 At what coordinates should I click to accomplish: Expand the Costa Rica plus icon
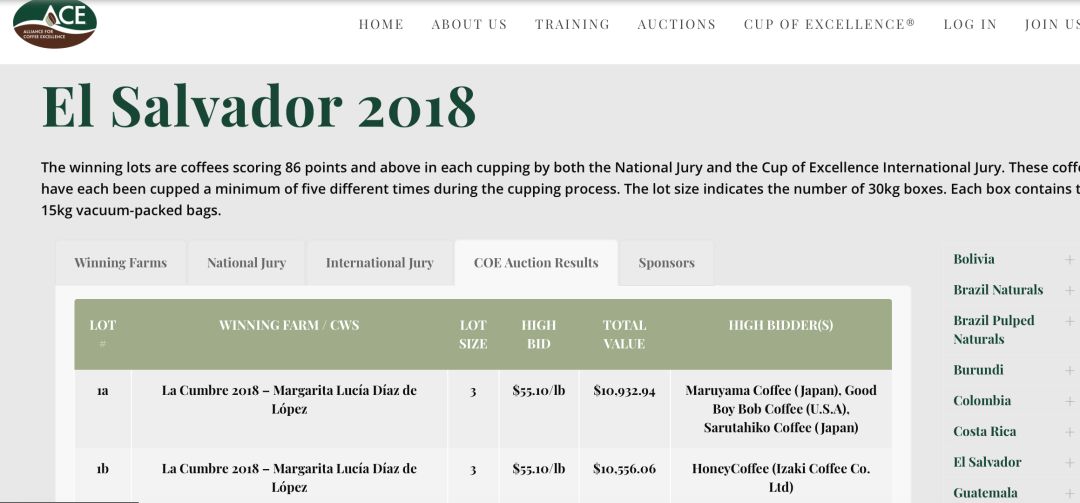click(1069, 432)
